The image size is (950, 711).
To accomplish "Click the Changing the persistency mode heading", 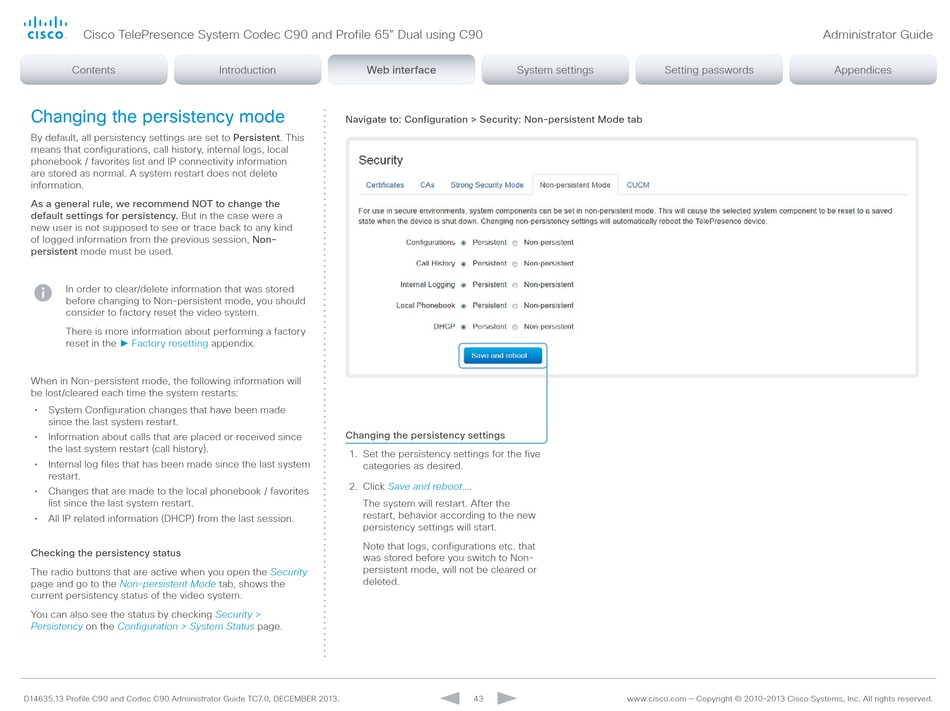I will click(x=158, y=116).
